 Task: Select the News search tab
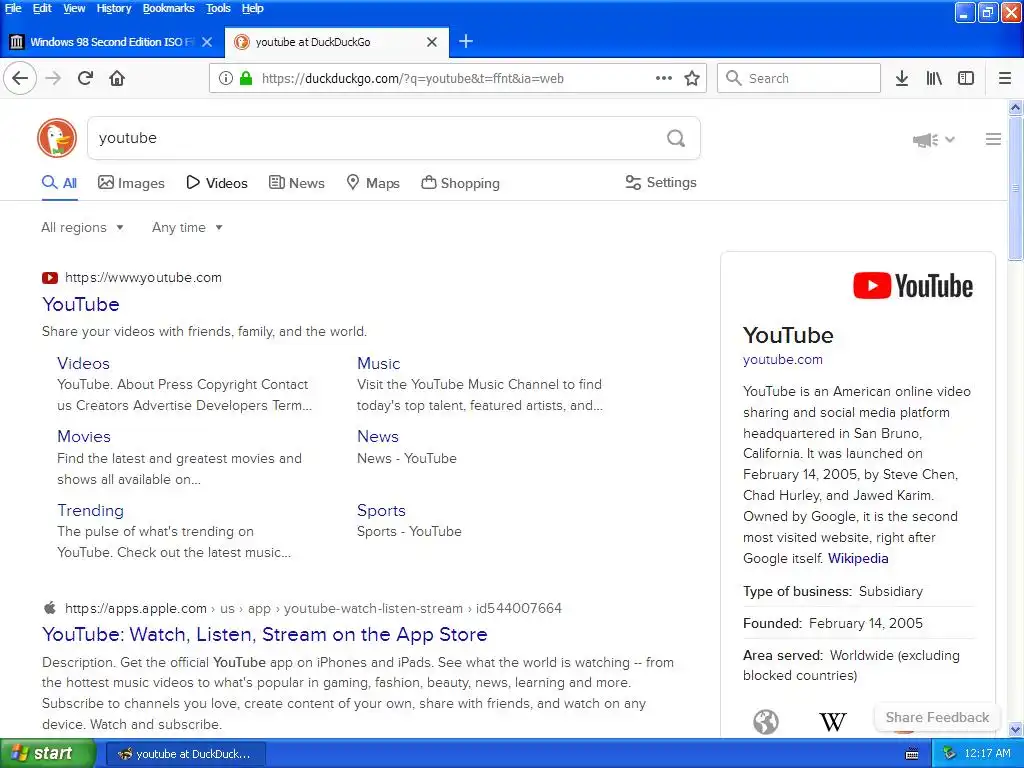coord(296,183)
